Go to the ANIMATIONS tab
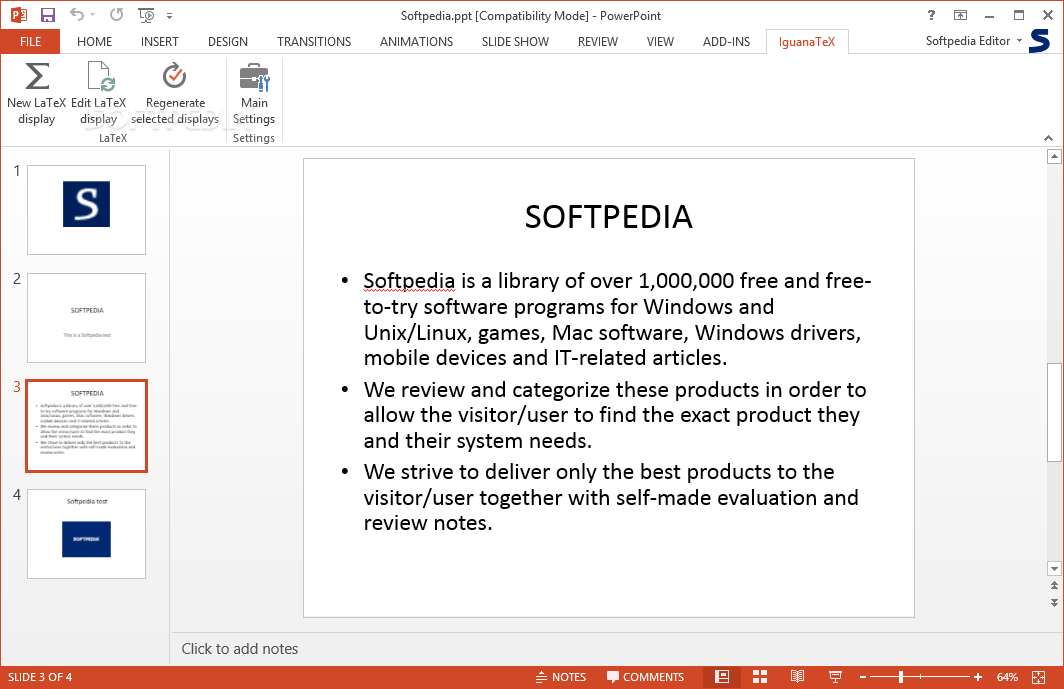 (x=417, y=41)
